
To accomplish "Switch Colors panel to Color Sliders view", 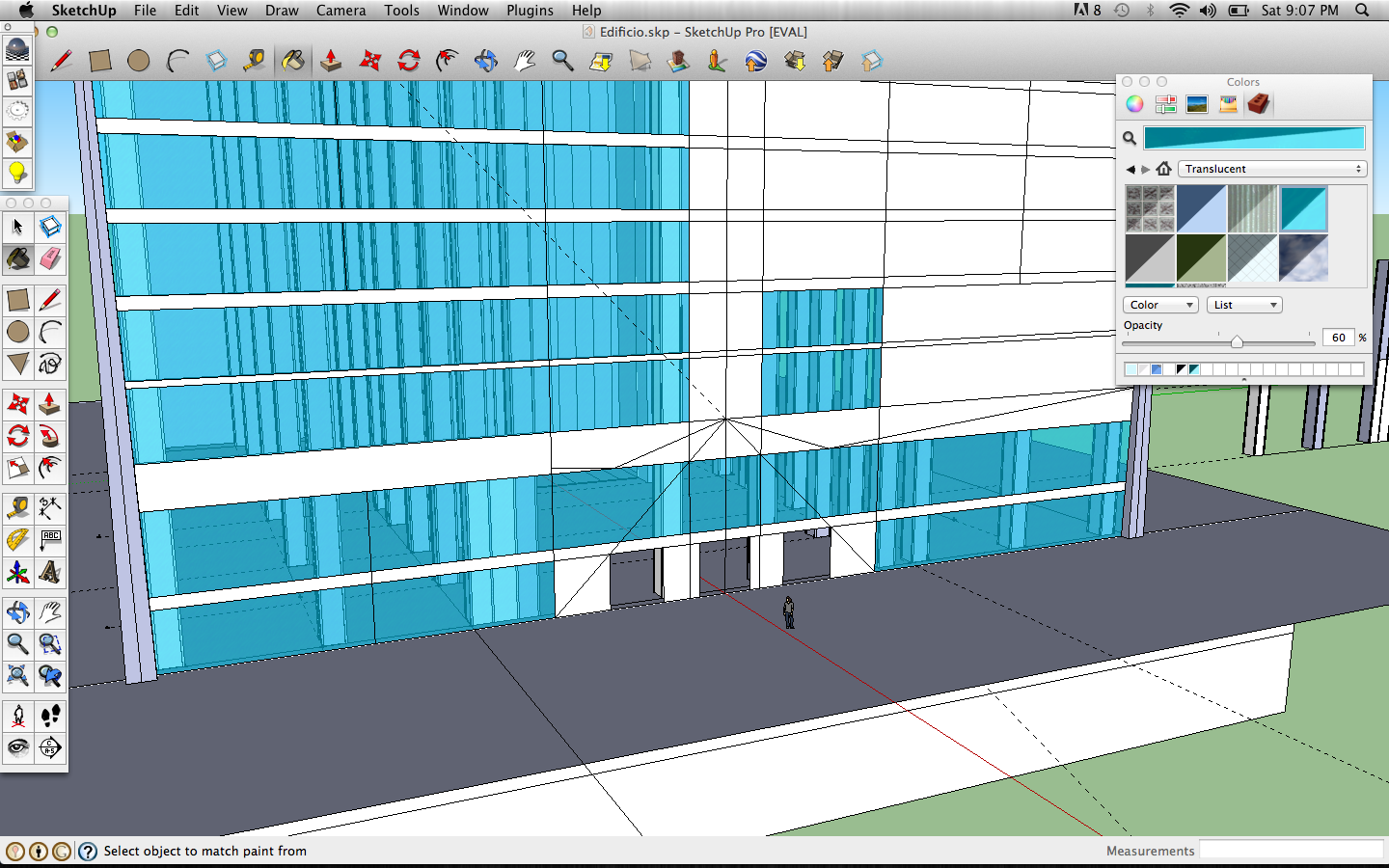I will tap(1165, 103).
